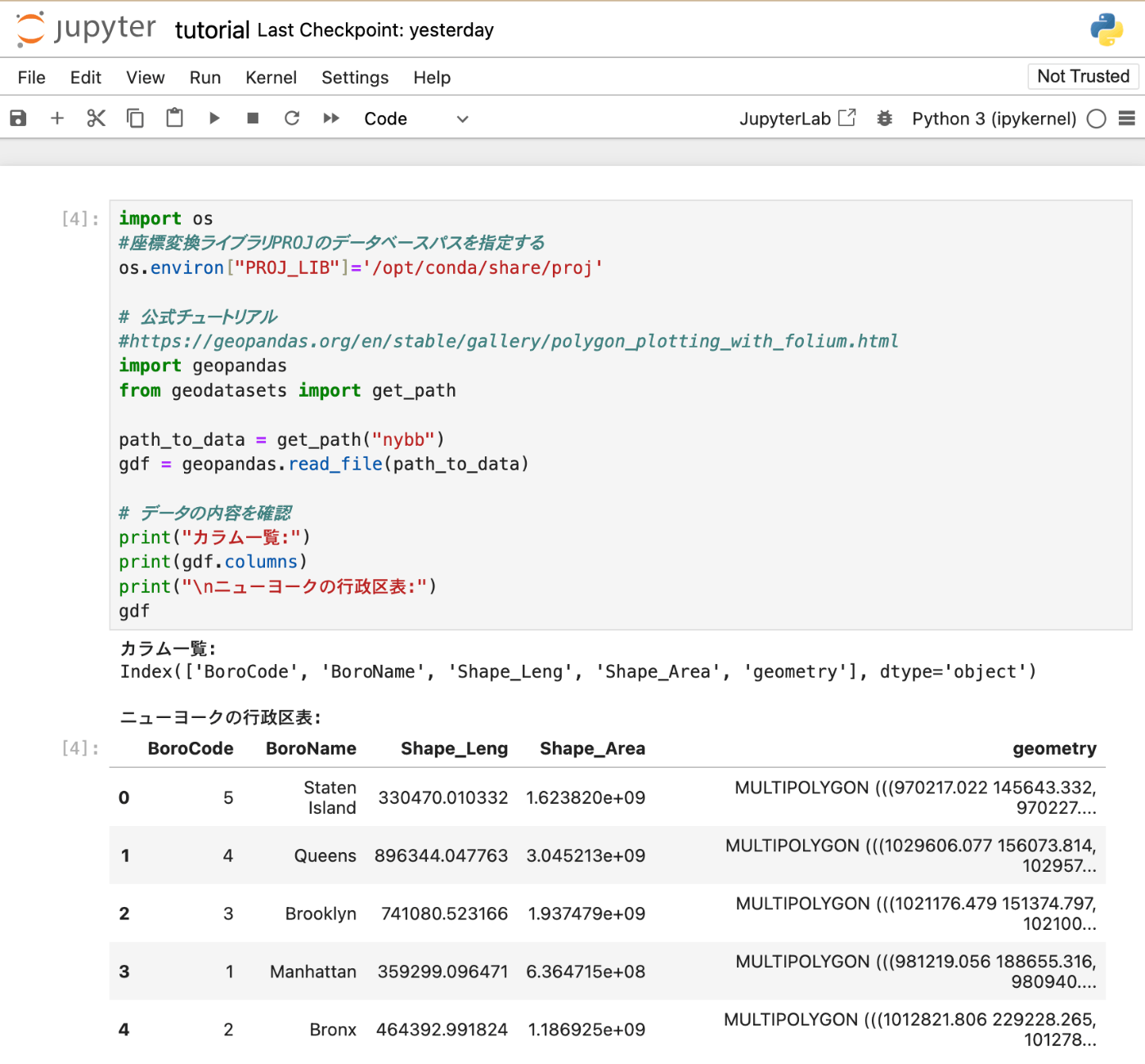This screenshot has width=1145, height=1064.
Task: Click the BoroCode column header
Action: tap(191, 748)
